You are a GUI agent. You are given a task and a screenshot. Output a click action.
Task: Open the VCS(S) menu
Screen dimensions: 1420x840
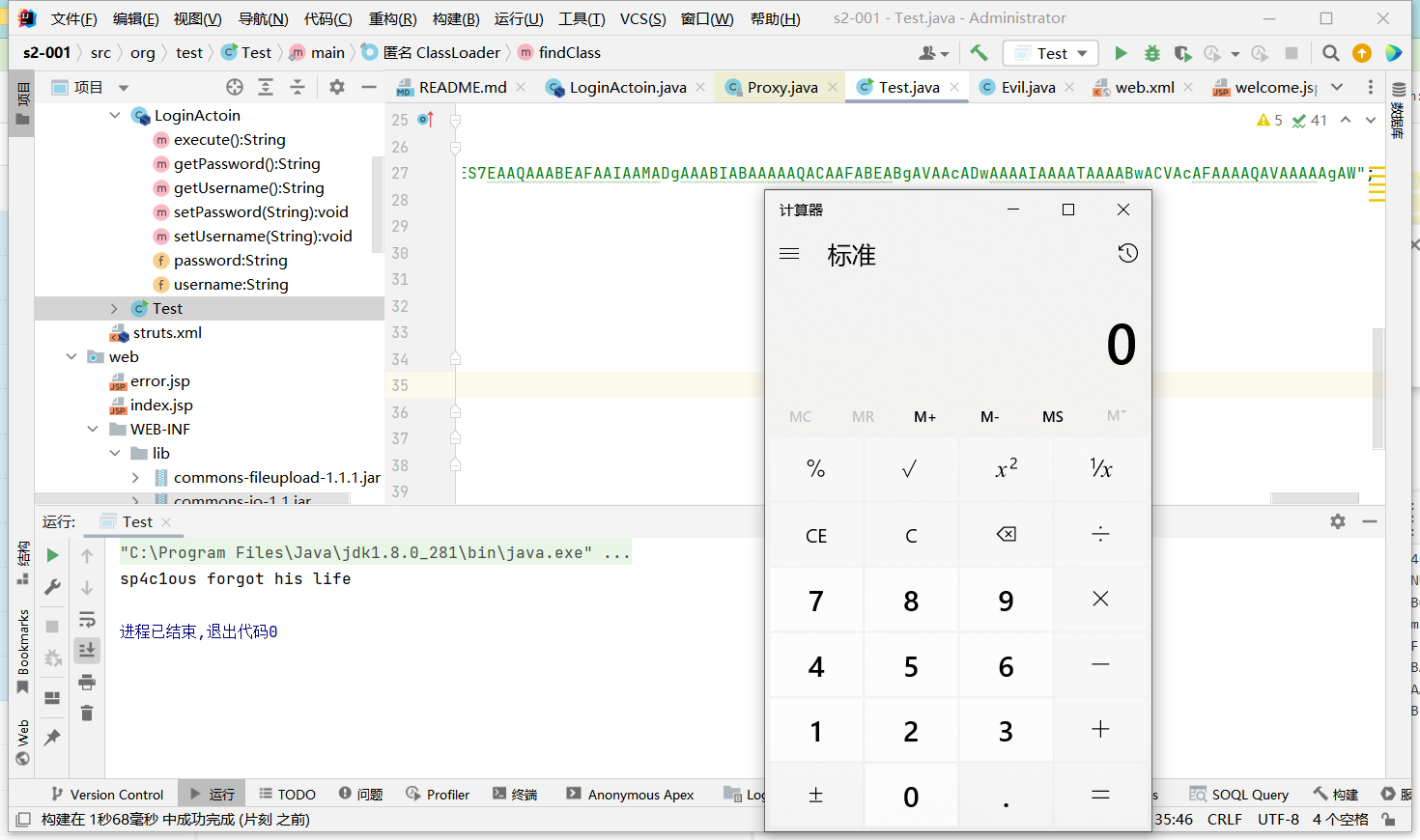[642, 18]
